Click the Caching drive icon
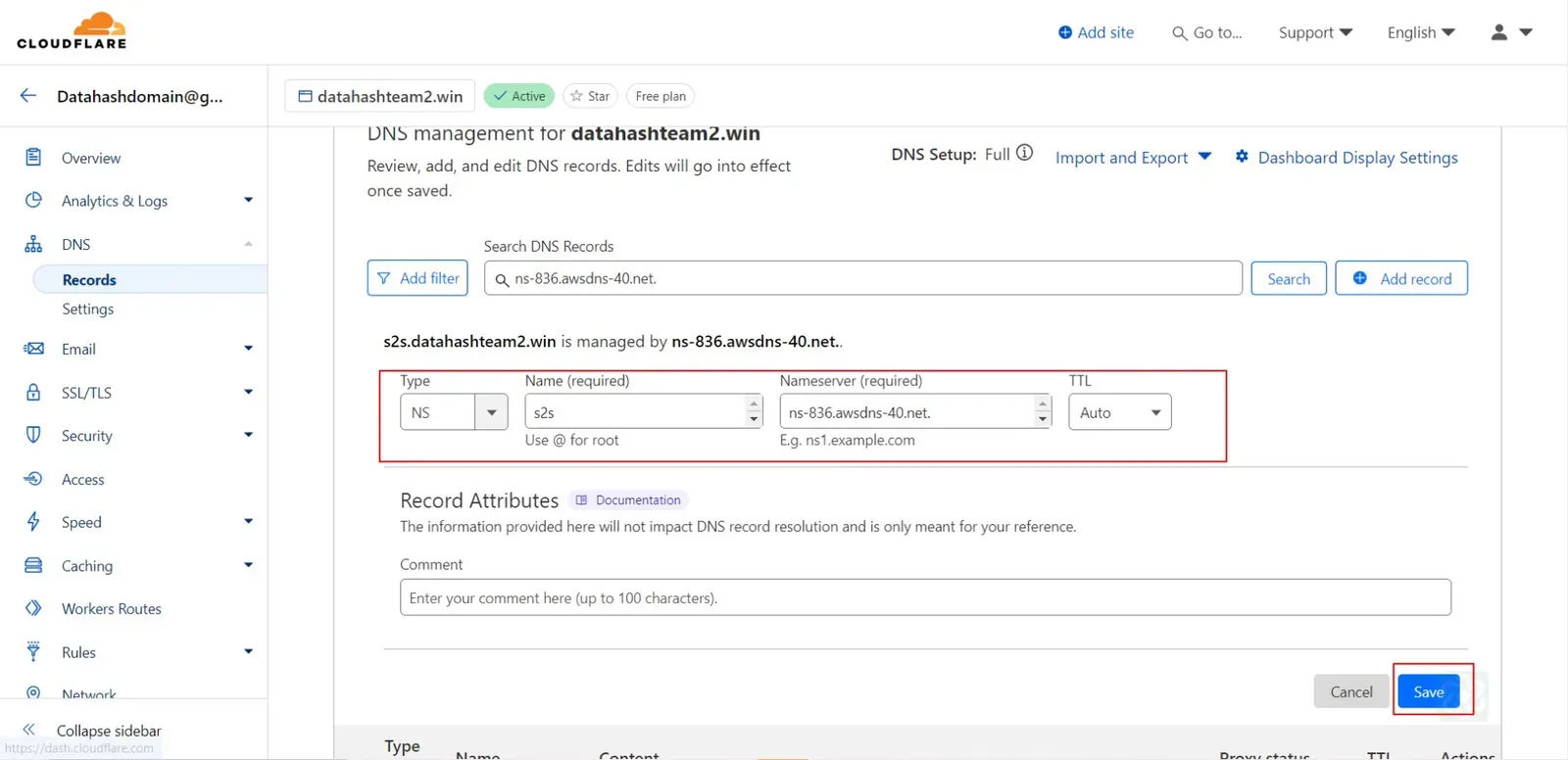Viewport: 1568px width, 760px height. tap(33, 565)
